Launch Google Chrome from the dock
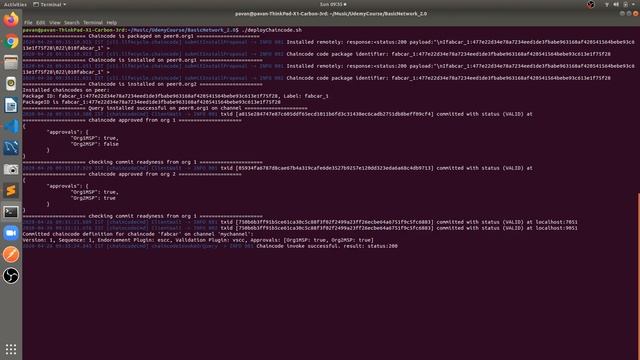This screenshot has width=640, height=360. (x=11, y=42)
